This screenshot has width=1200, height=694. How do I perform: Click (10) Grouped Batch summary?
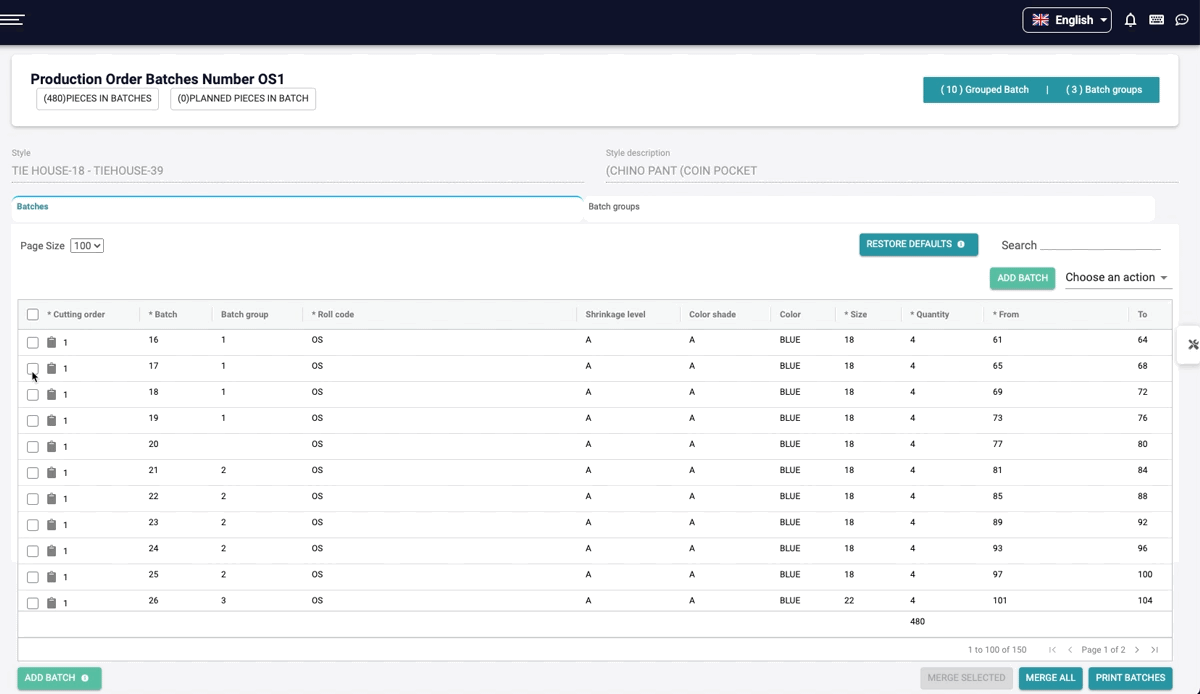pos(984,90)
